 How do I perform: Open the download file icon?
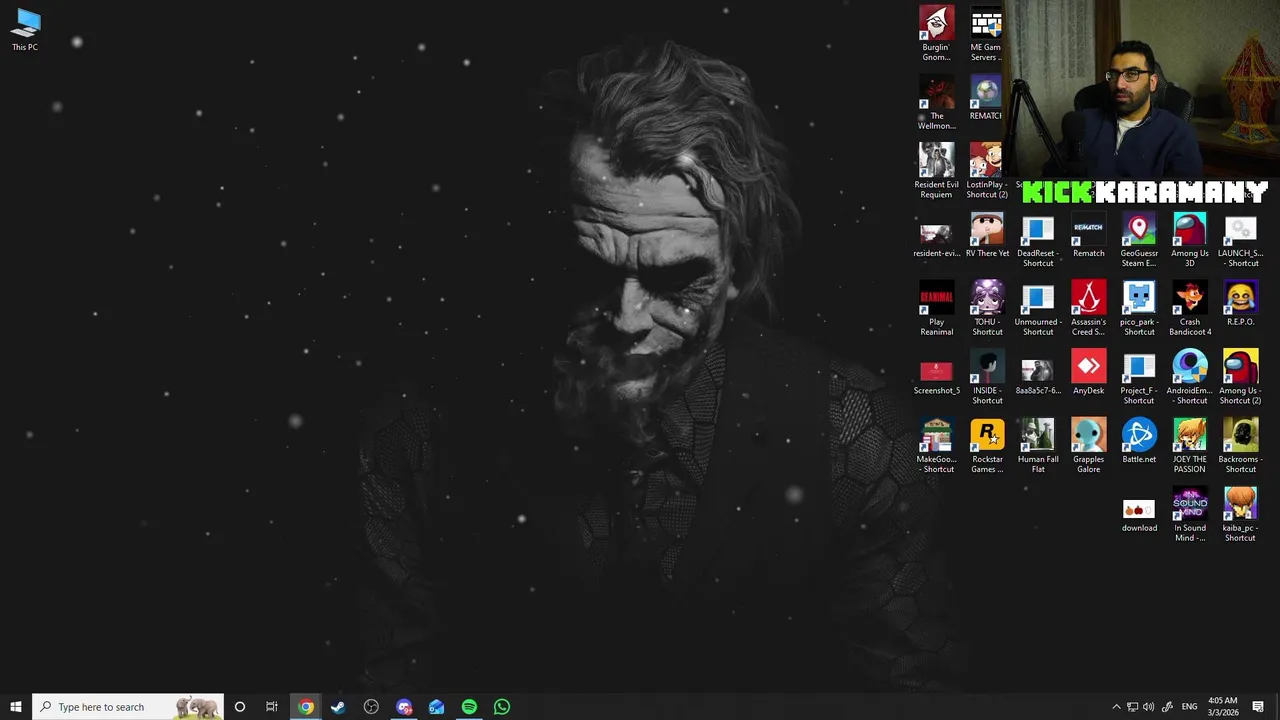1139,515
